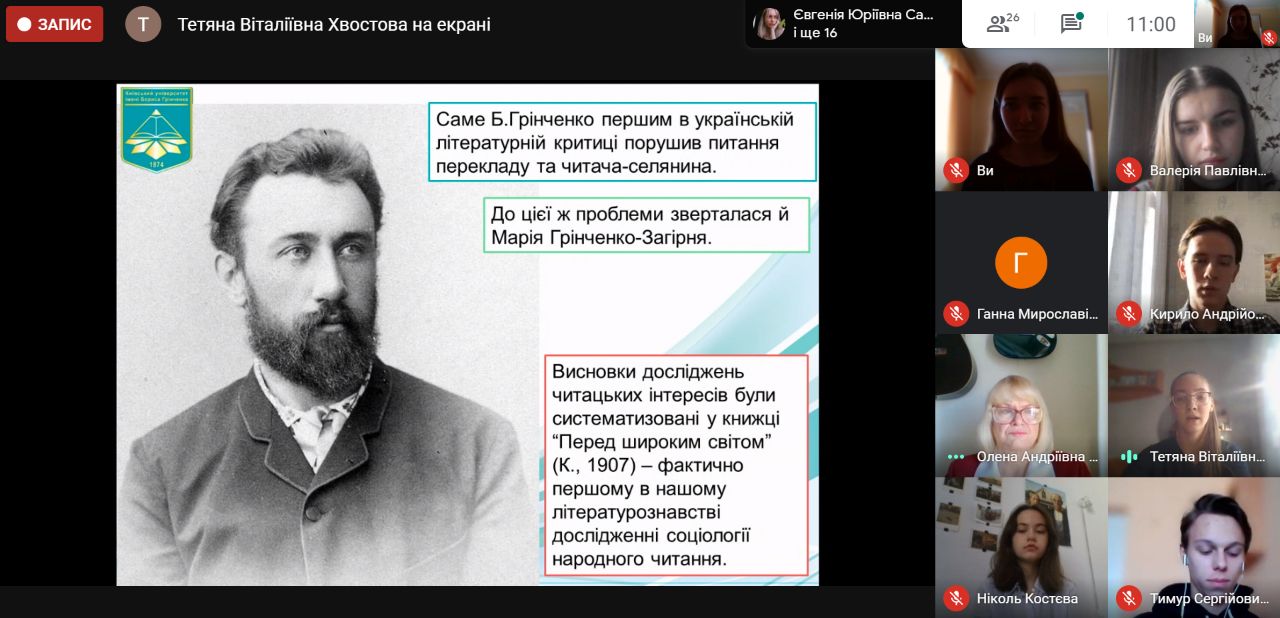Click the muted mic icon on Кирило Андрійович tile

(1129, 314)
